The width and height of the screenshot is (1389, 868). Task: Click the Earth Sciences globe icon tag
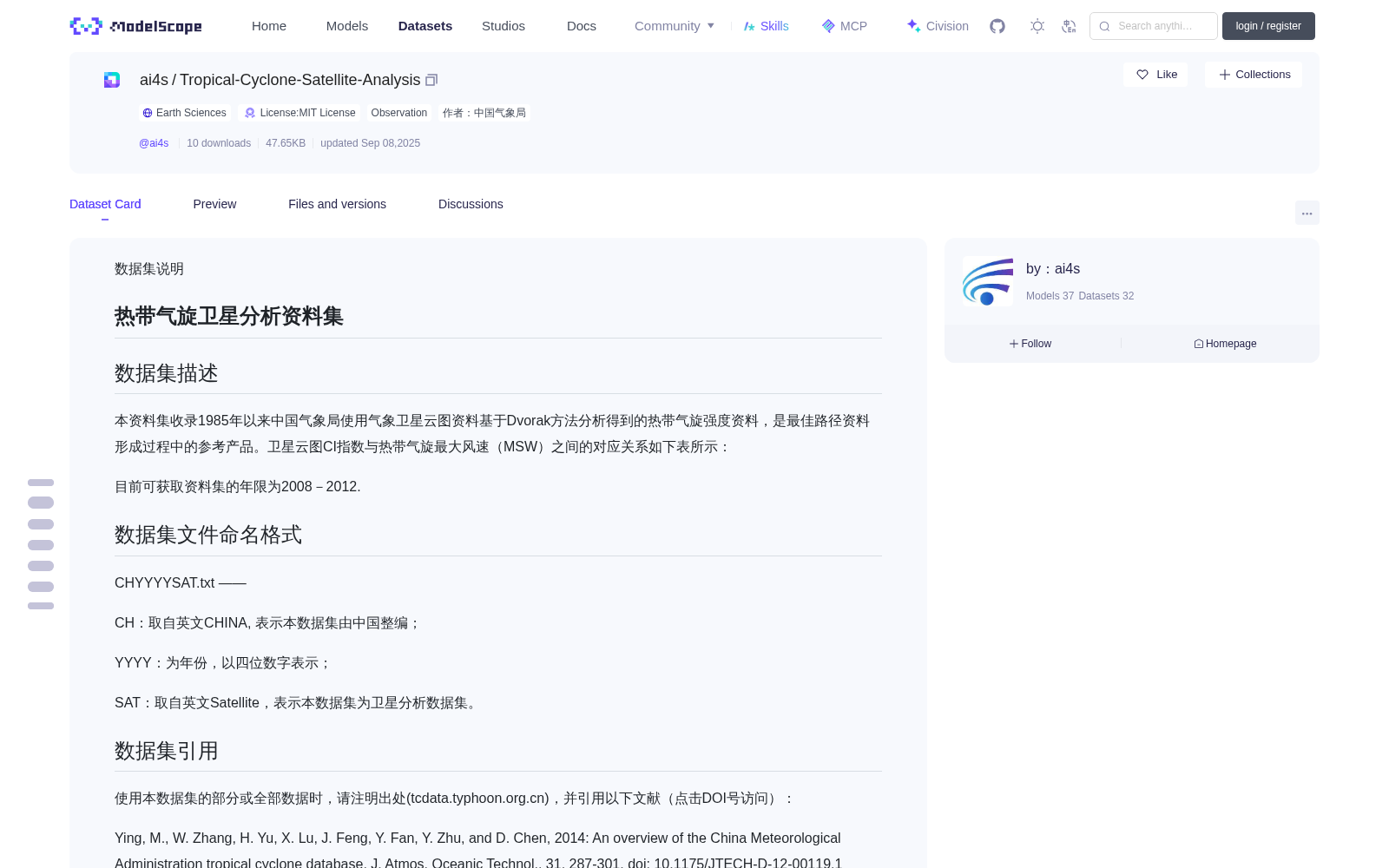148,113
